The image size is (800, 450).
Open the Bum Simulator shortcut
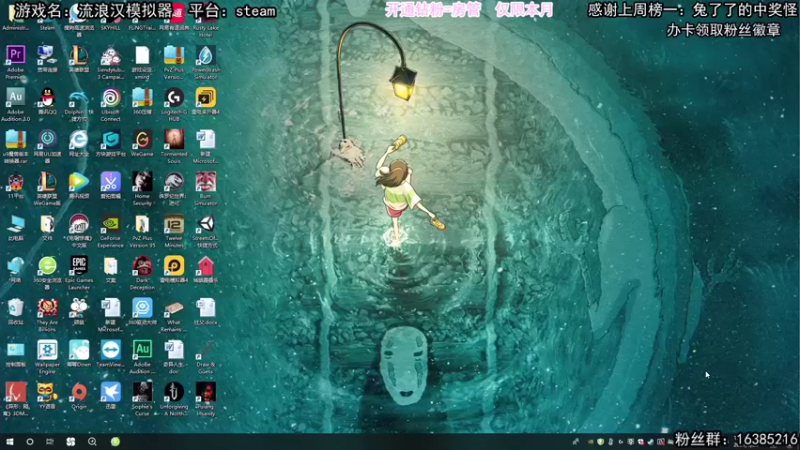coord(206,182)
